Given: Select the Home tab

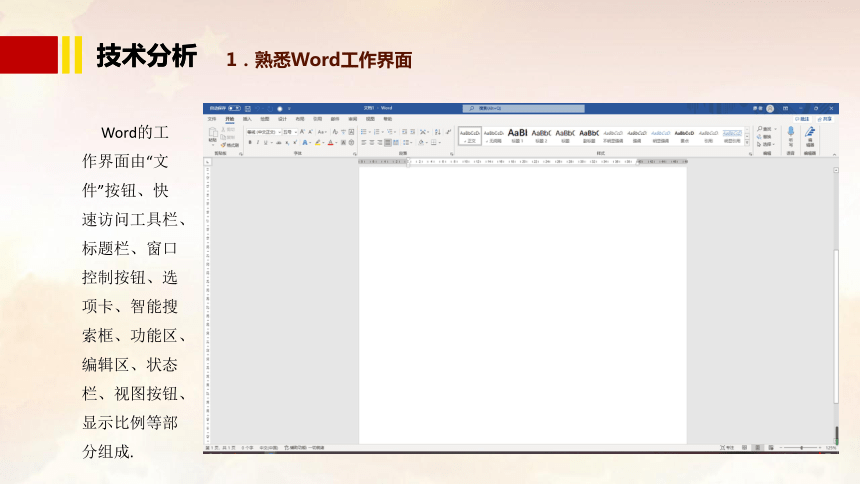Looking at the screenshot, I should tap(230, 119).
